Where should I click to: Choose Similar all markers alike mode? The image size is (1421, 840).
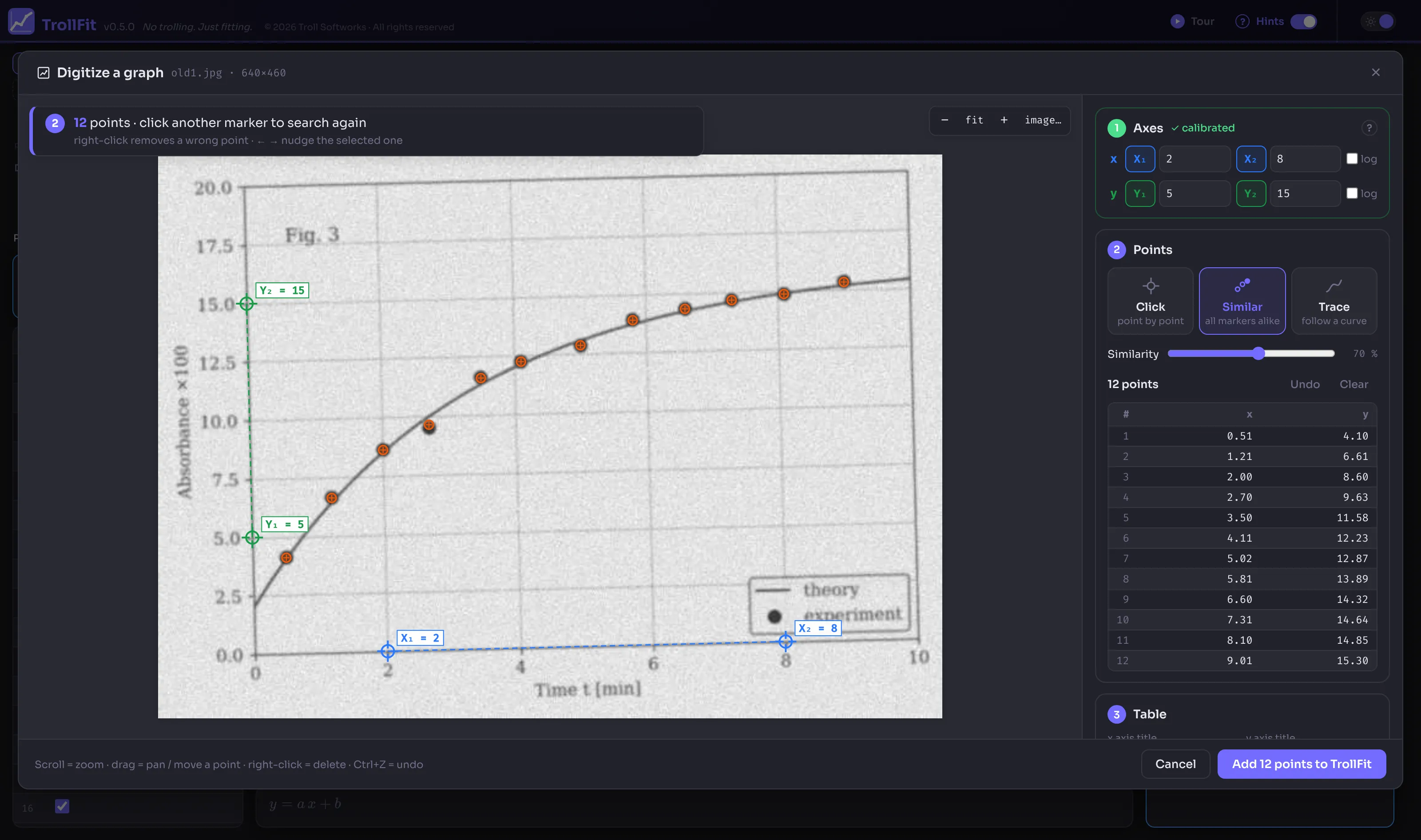pos(1242,301)
